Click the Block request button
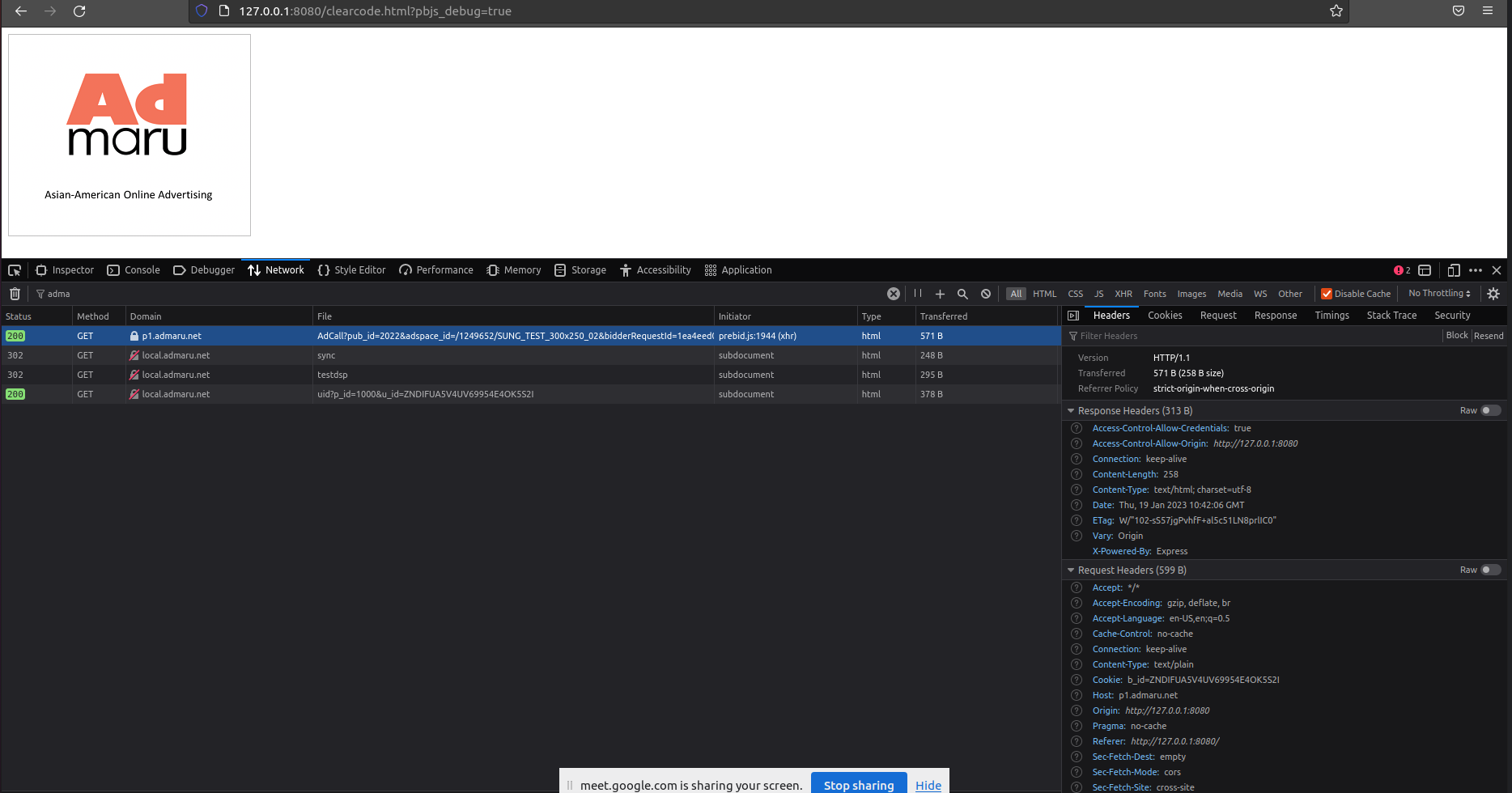Image resolution: width=1512 pixels, height=793 pixels. 1457,335
